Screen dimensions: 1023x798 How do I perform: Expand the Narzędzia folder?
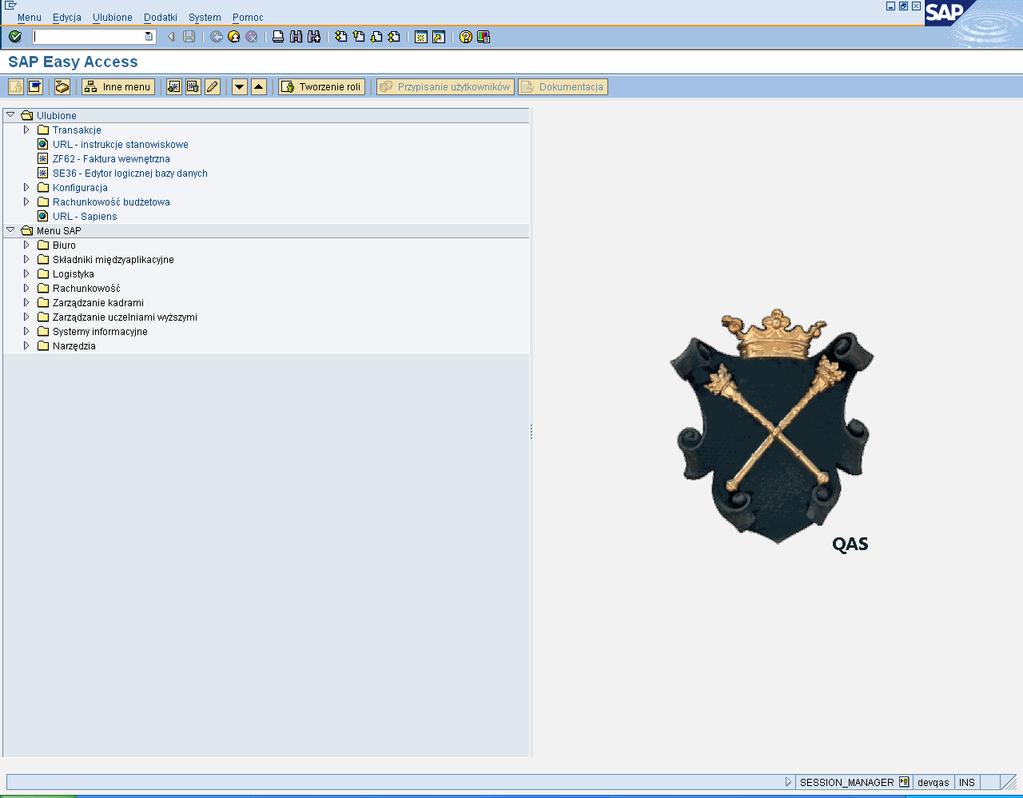27,345
